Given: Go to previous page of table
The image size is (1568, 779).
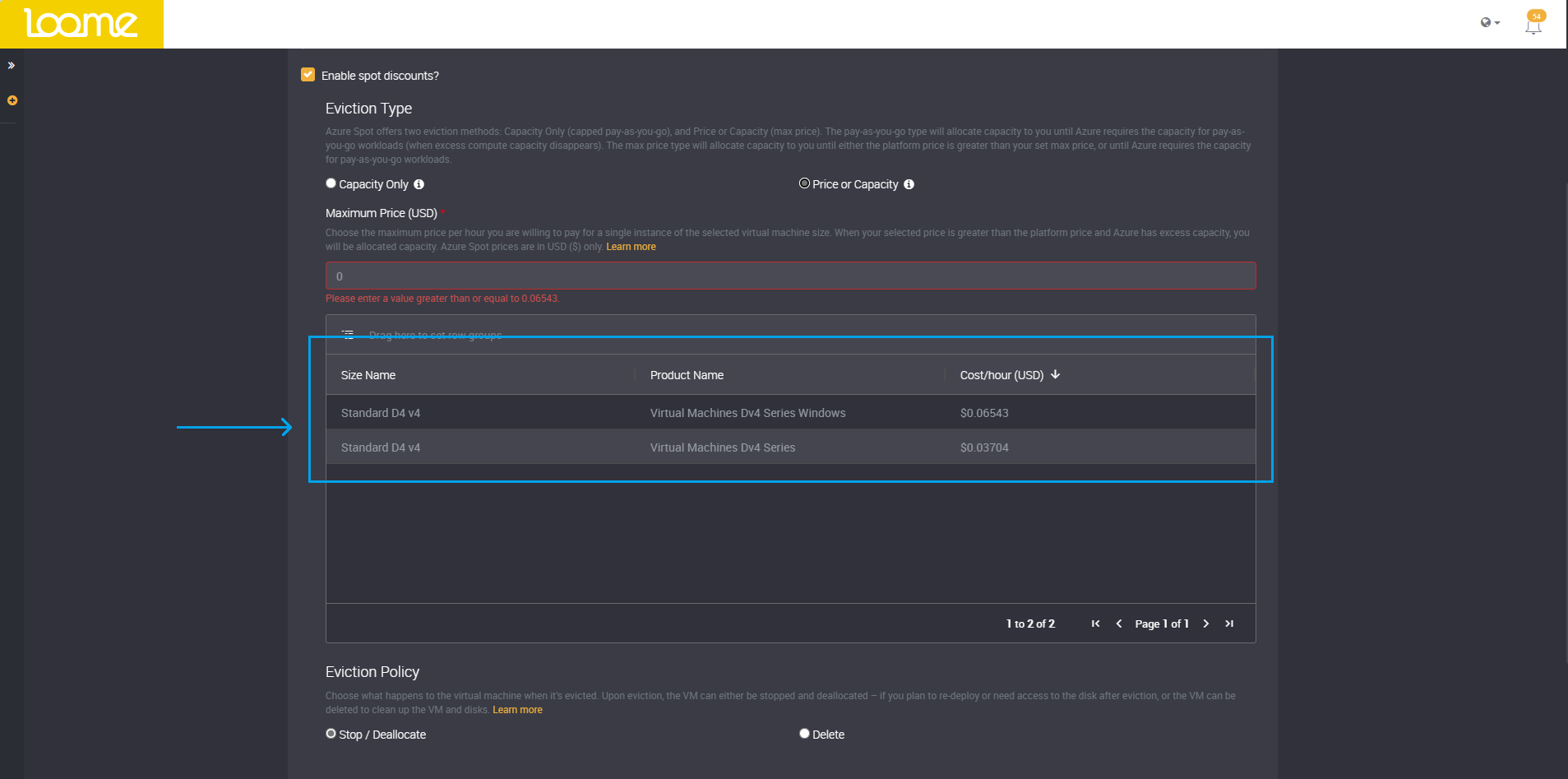Looking at the screenshot, I should [x=1119, y=624].
